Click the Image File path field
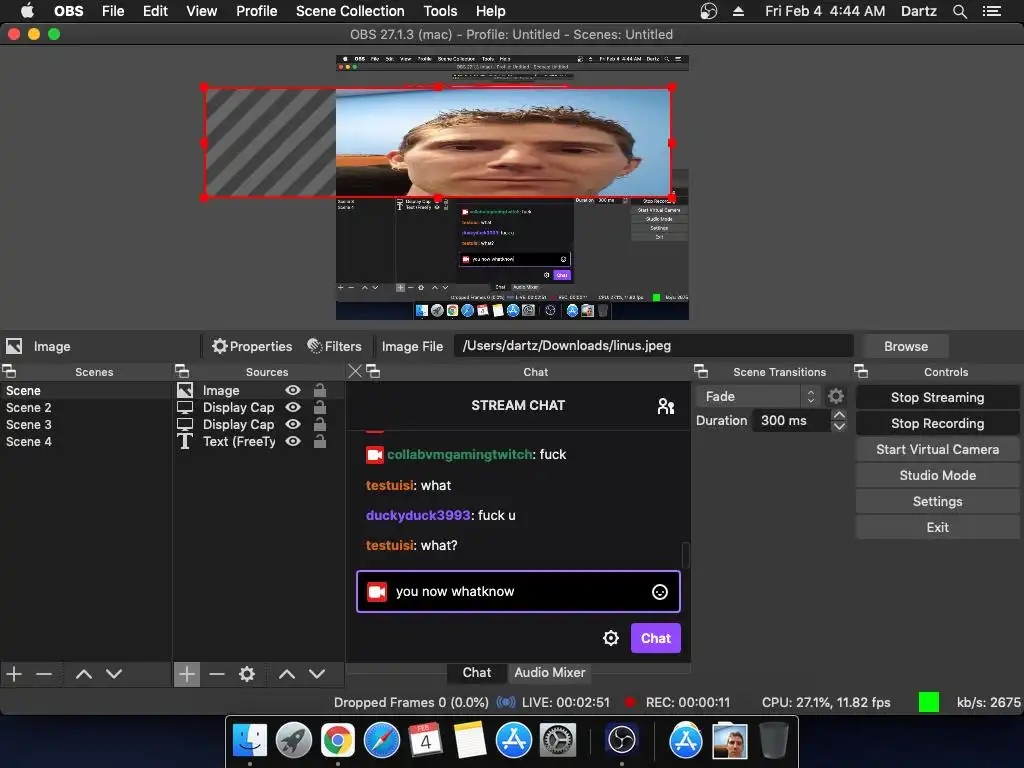 653,346
